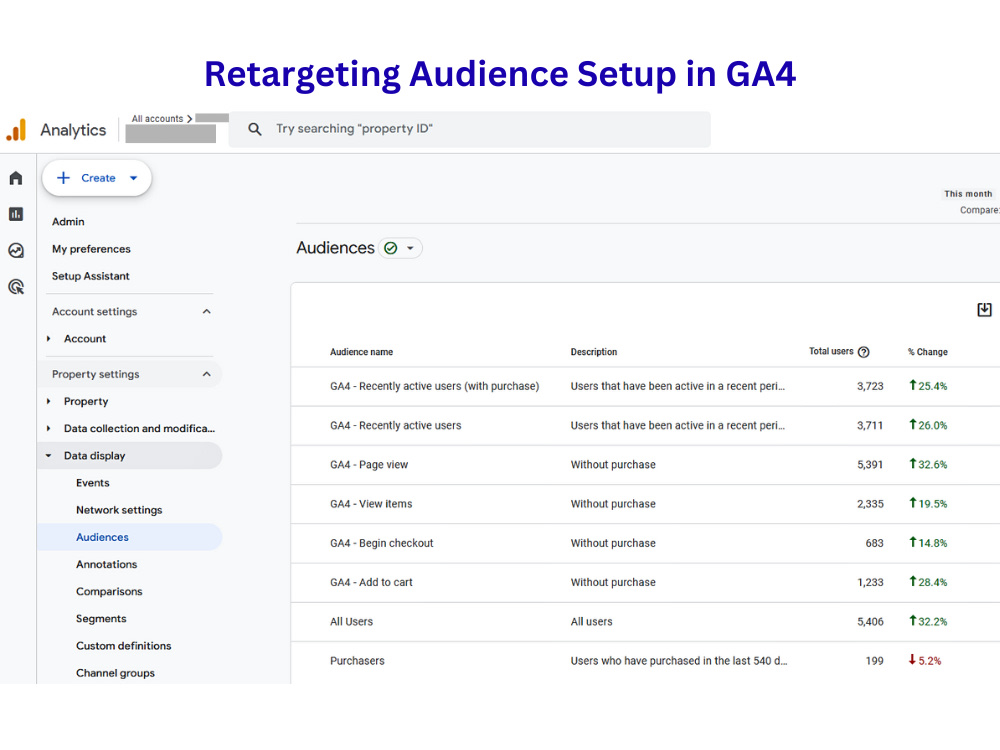Download the audiences table via export icon

tap(984, 310)
